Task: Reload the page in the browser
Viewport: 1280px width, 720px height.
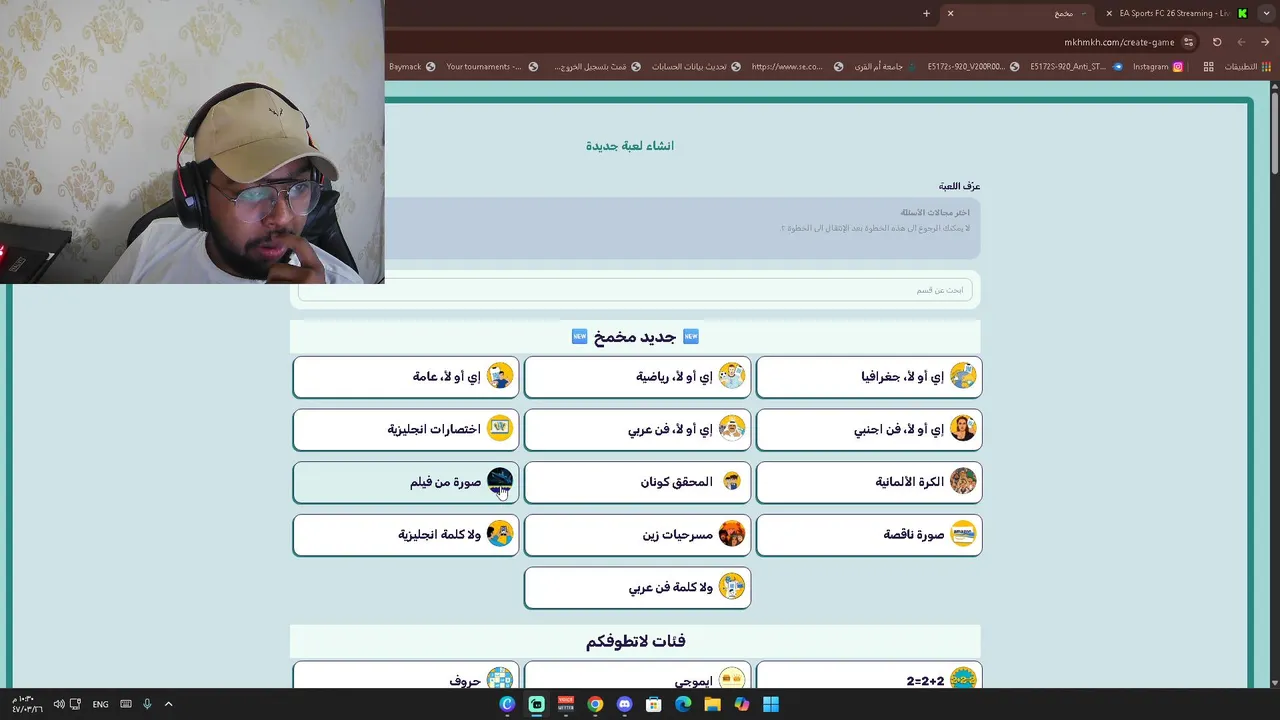Action: click(1217, 42)
